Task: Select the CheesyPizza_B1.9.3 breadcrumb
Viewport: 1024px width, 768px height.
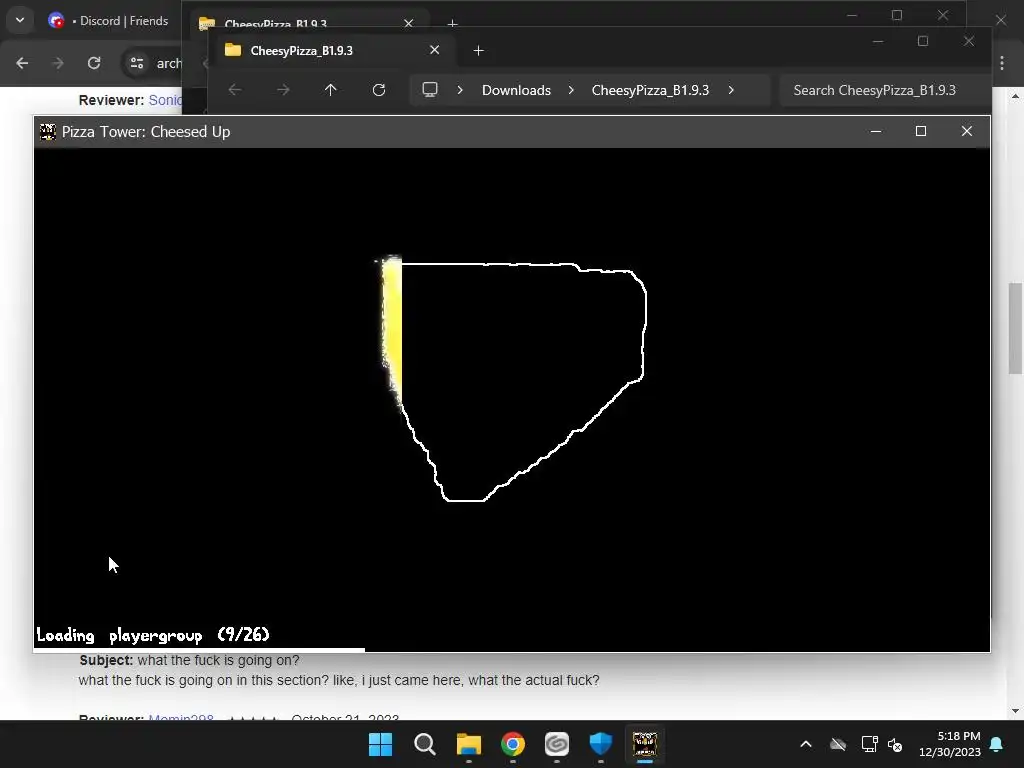Action: click(x=650, y=90)
